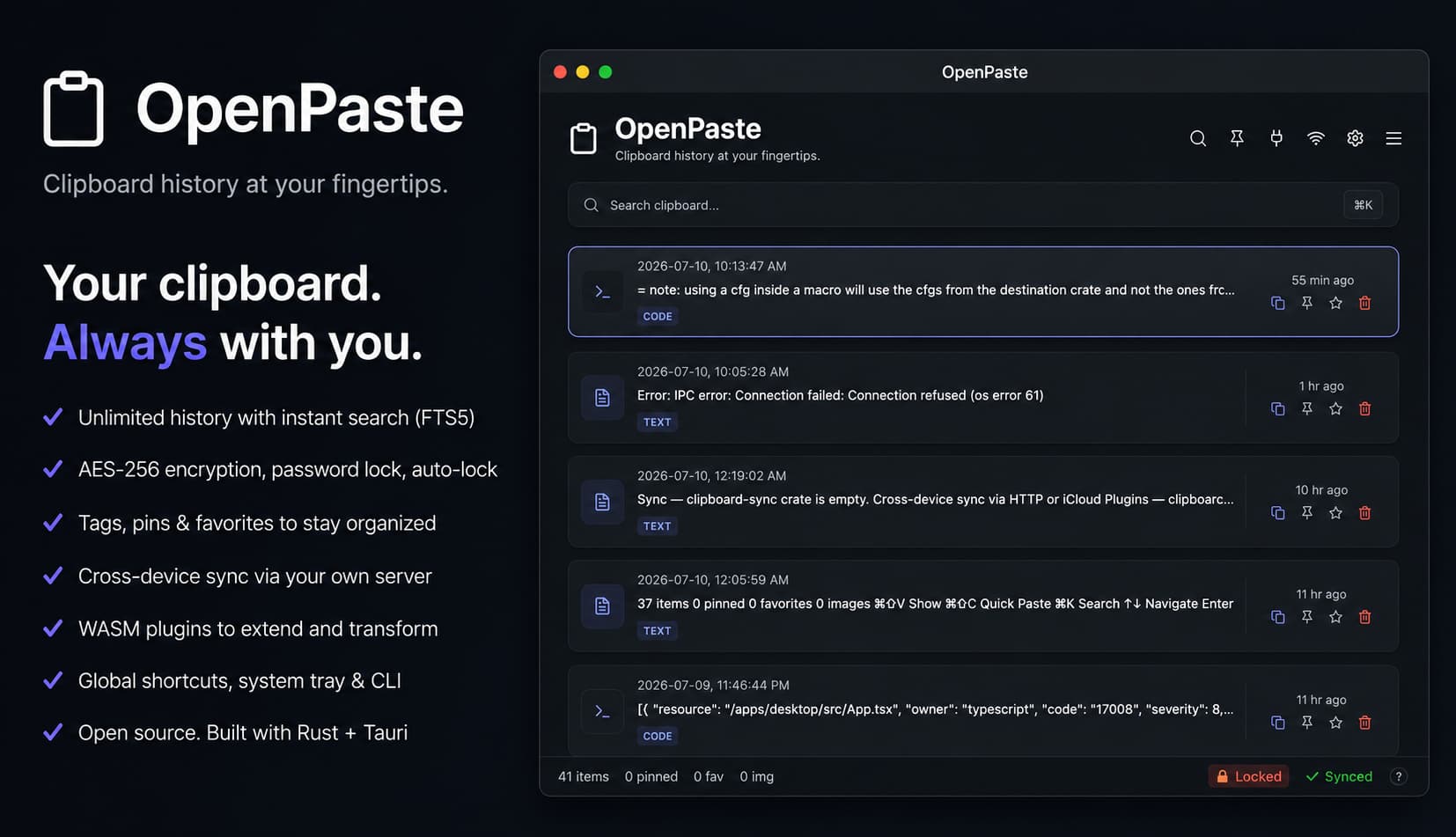The image size is (1456, 837).
Task: Pin the 'Sync — clipboard-sync crate' entry
Action: pos(1306,512)
